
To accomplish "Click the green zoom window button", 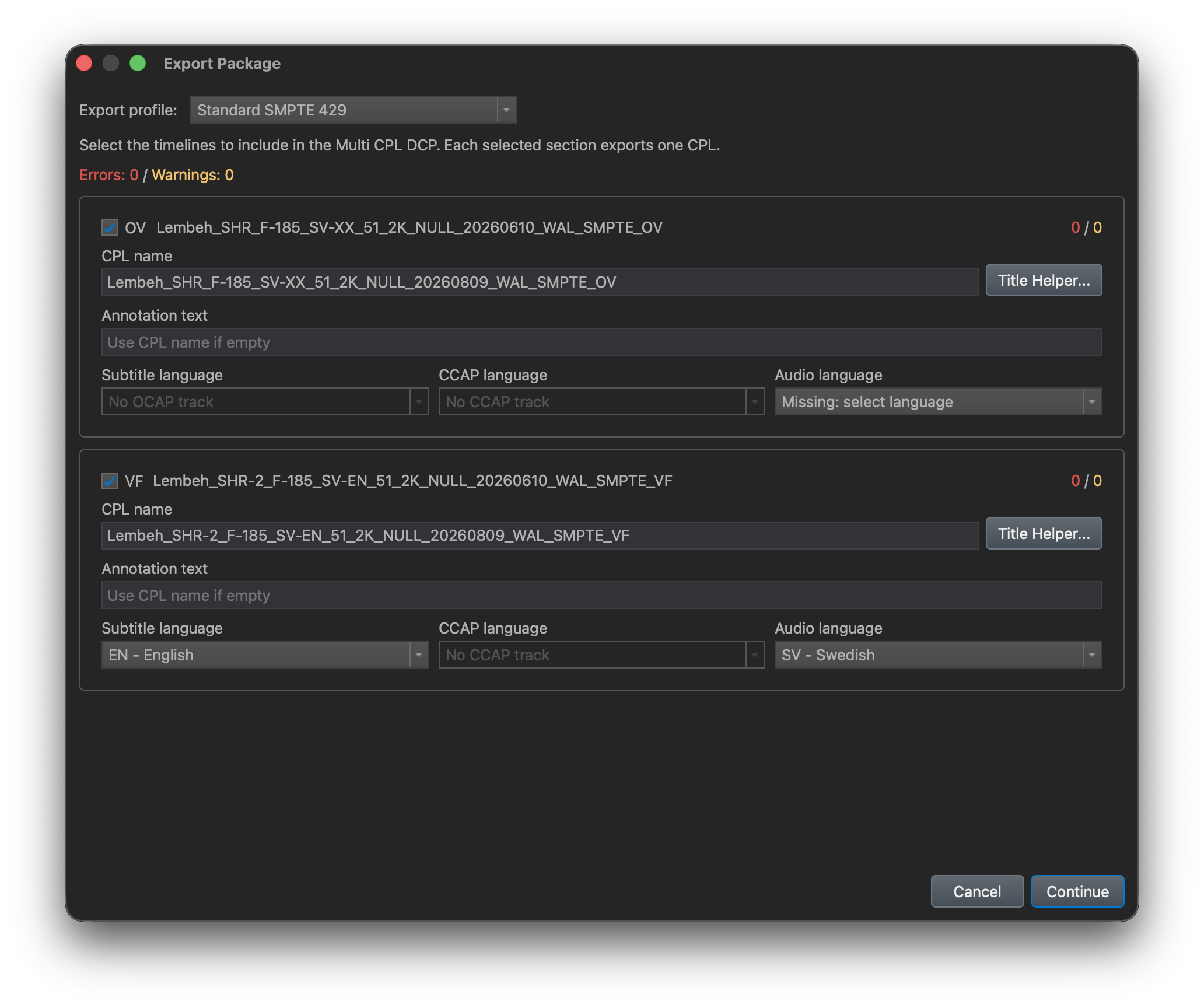I will coord(138,63).
